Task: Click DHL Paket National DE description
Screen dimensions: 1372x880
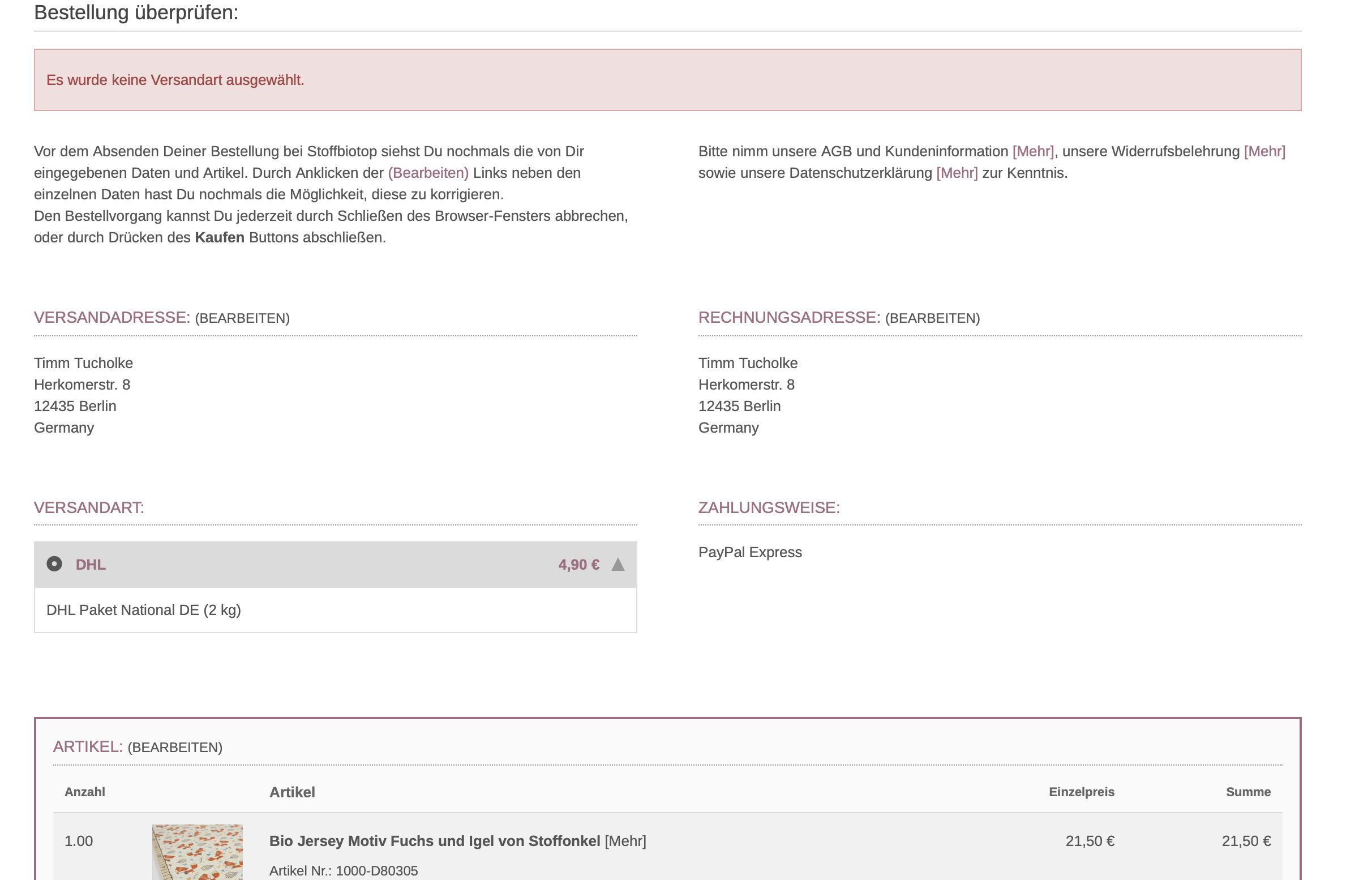Action: [x=143, y=610]
